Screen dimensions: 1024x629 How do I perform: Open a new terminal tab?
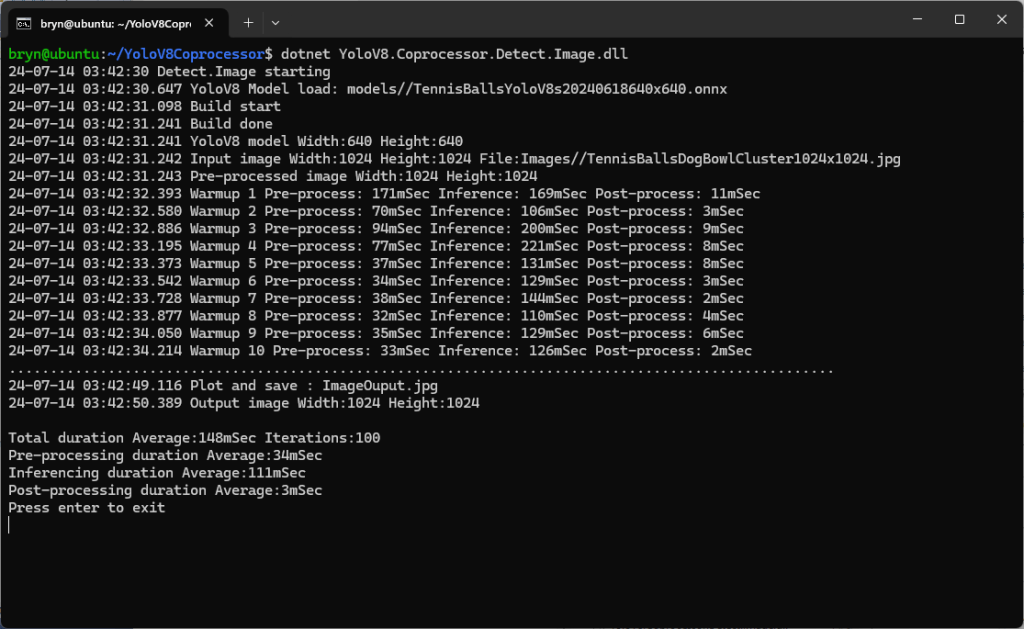click(248, 21)
